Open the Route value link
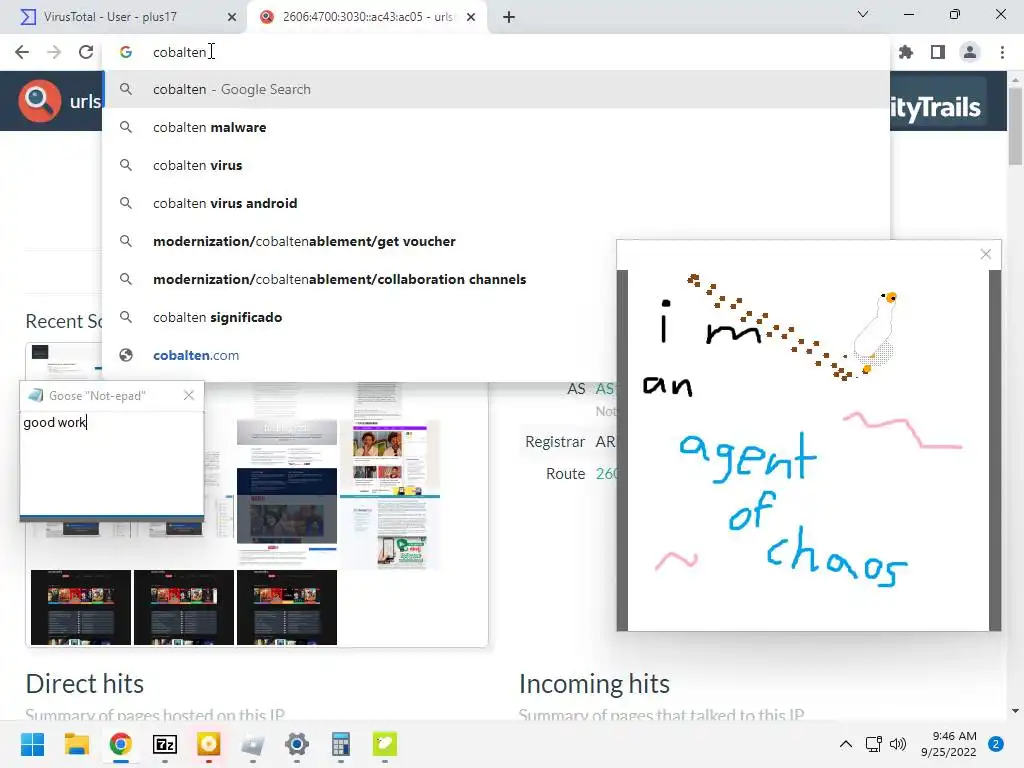The image size is (1024, 768). (x=606, y=473)
